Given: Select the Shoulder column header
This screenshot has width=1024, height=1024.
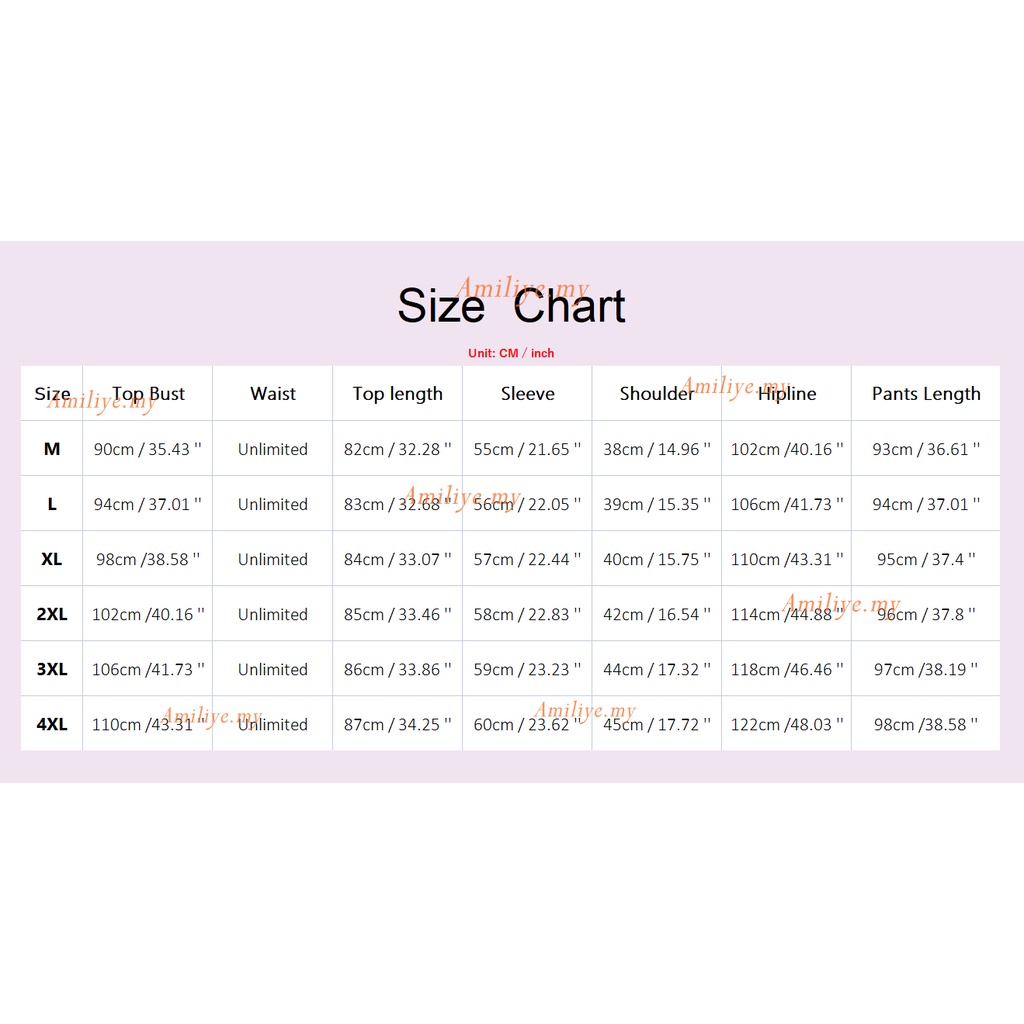Looking at the screenshot, I should [656, 394].
